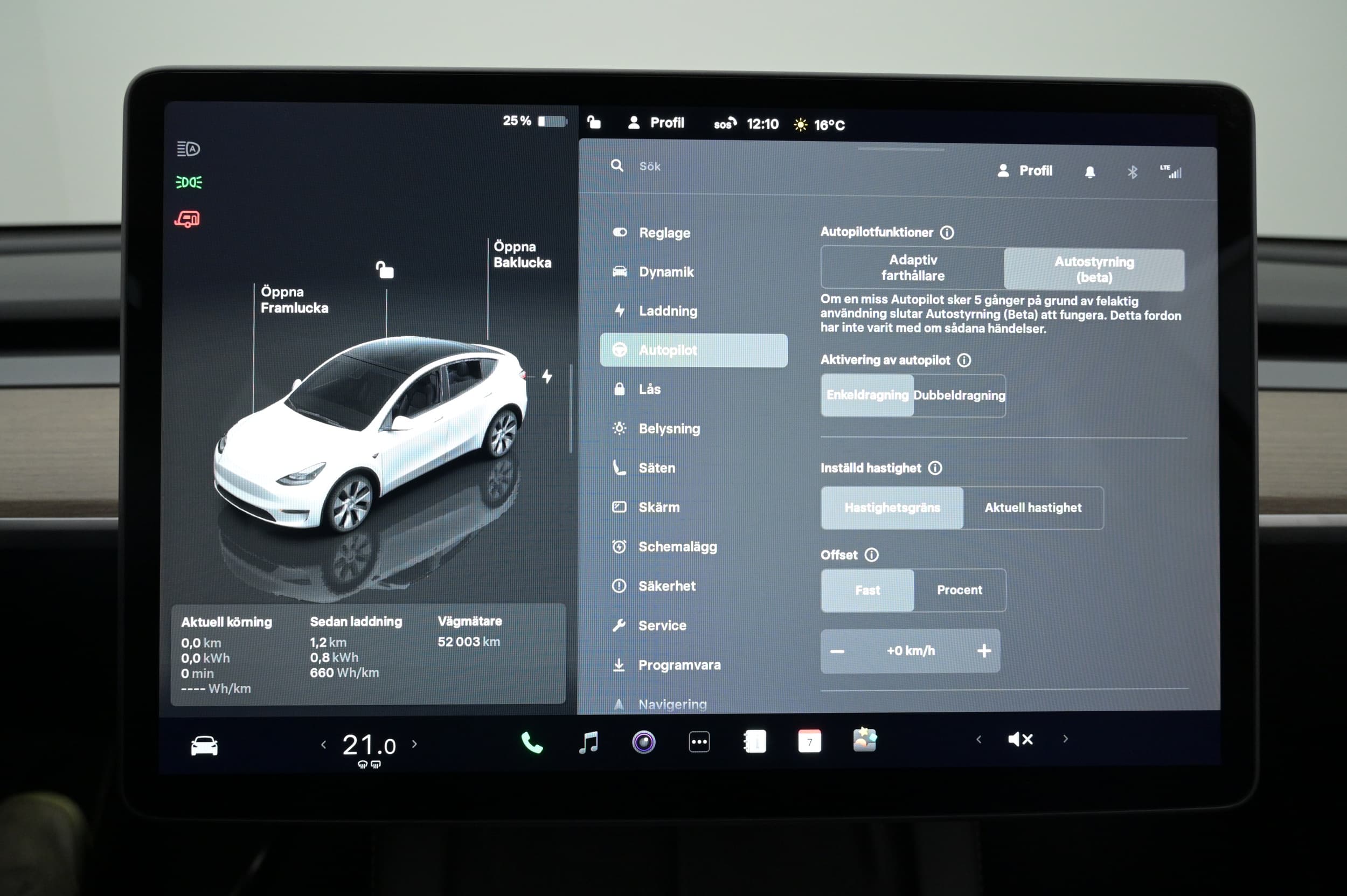Viewport: 1347px width, 896px height.
Task: Tap the unlock padlock above the car
Action: (385, 270)
